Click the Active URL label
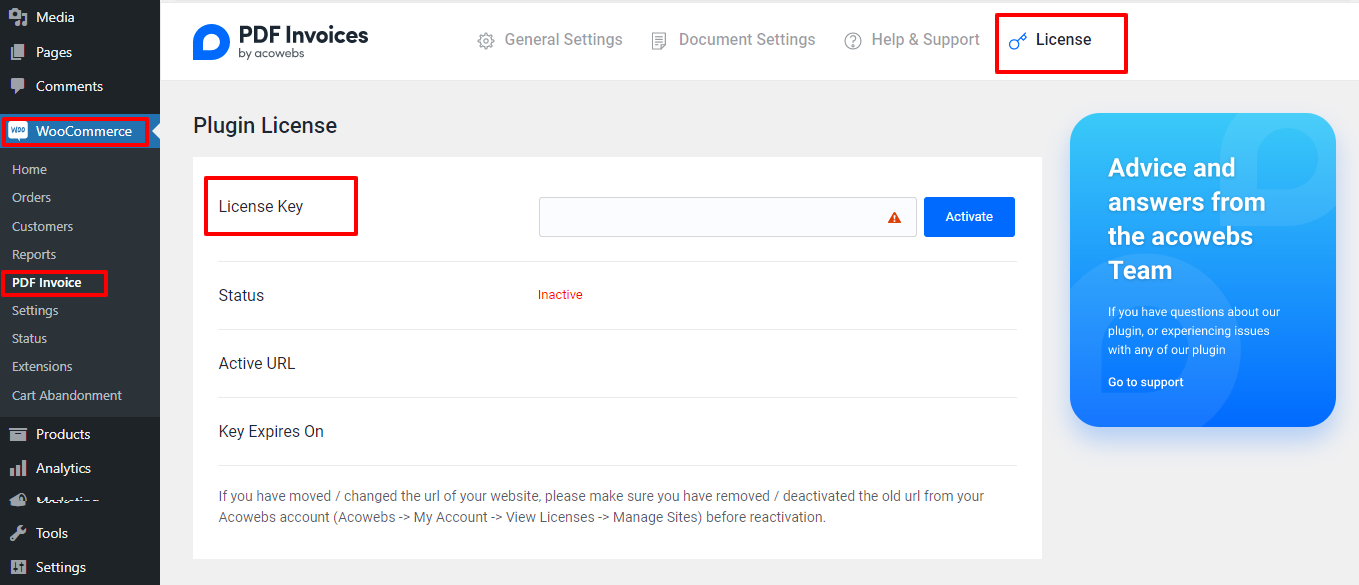 click(257, 364)
